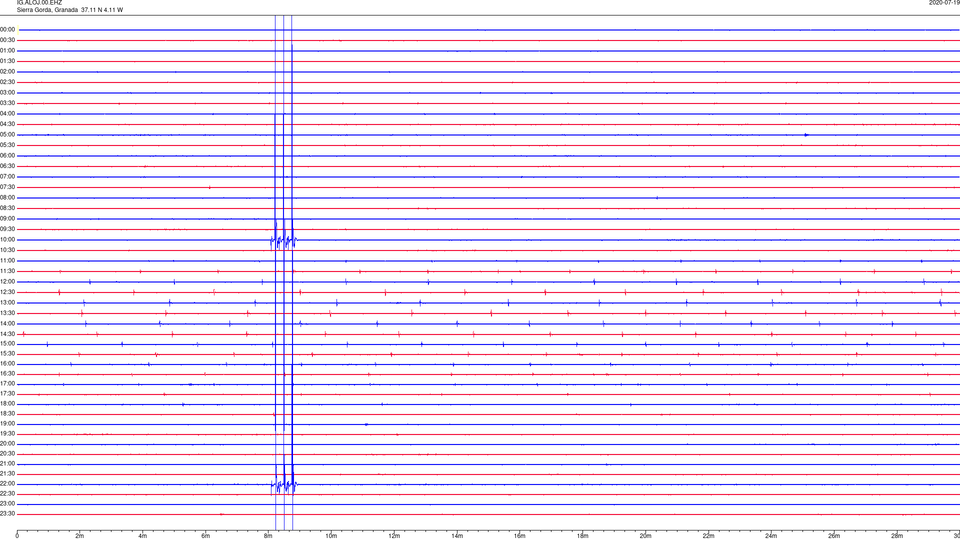
Task: Select the 09:30 trace time label
Action: pyautogui.click(x=7, y=229)
